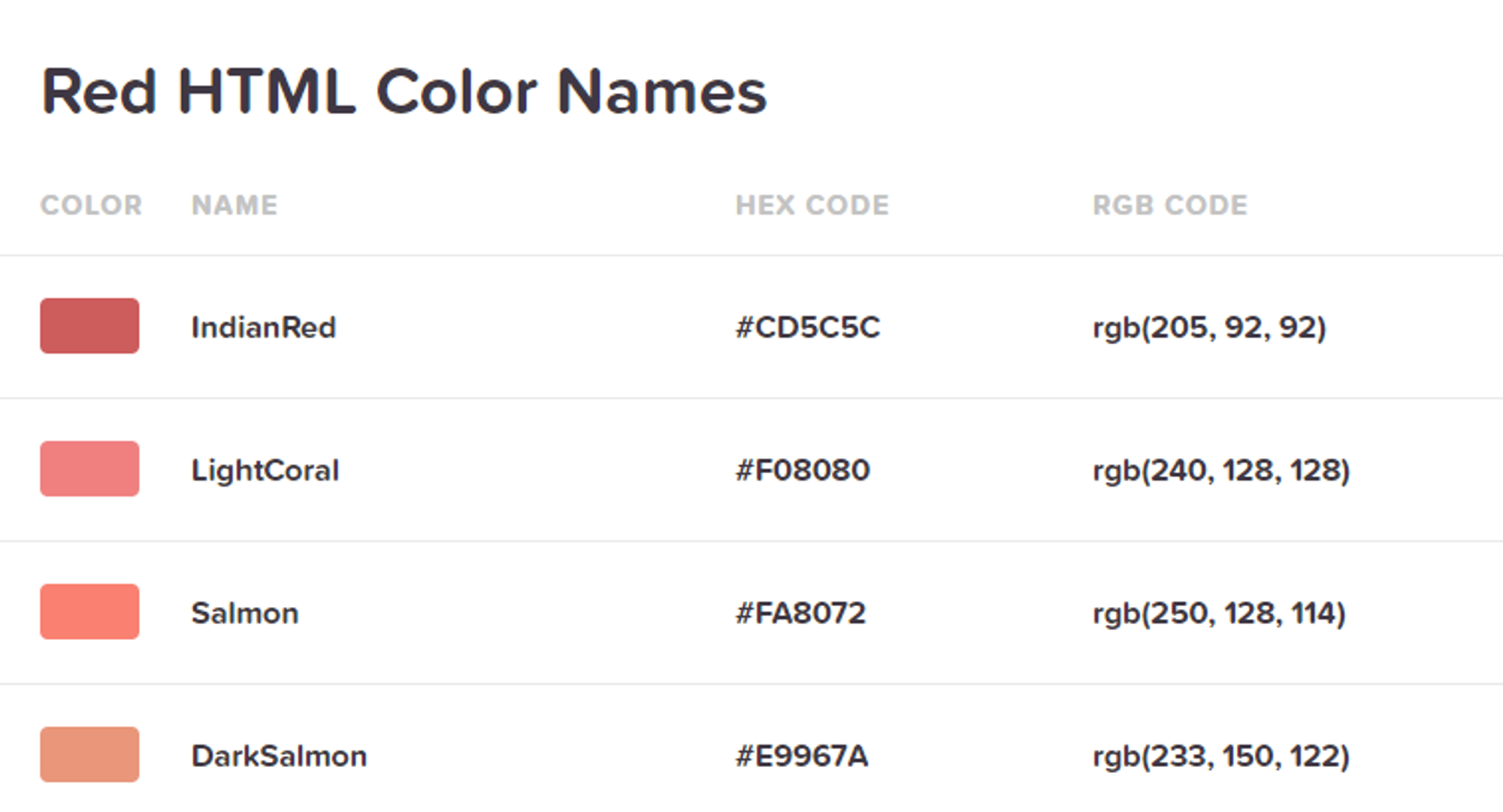
Task: Select the Salmon color name
Action: pos(245,613)
